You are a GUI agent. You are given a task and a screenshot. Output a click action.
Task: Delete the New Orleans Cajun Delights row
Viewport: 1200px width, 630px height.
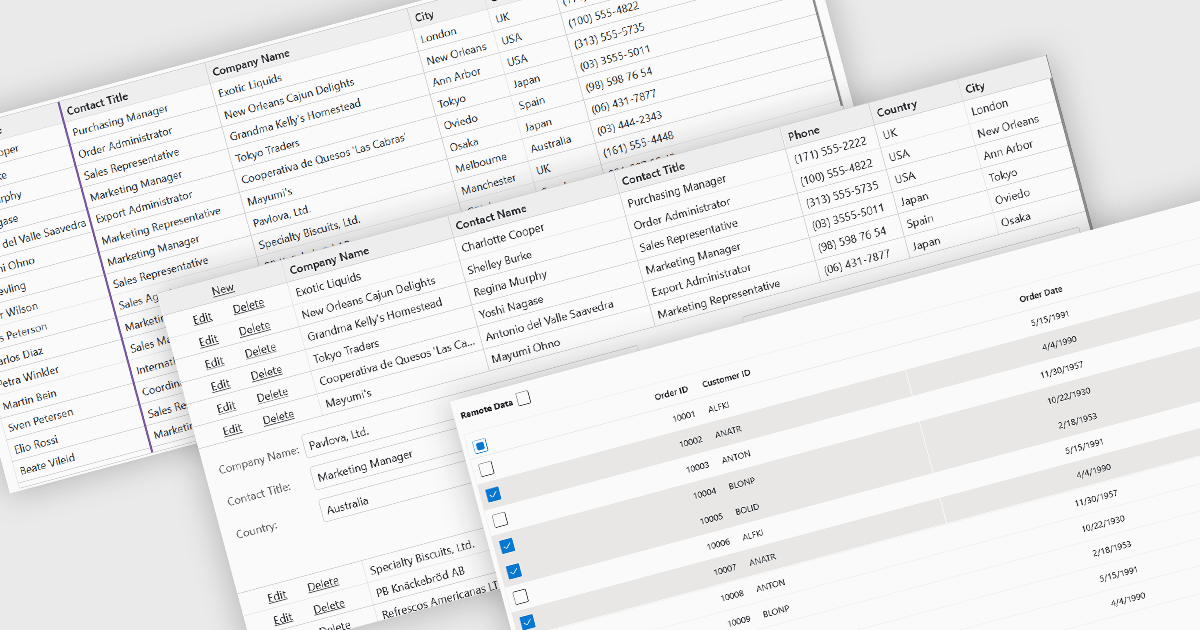[255, 328]
